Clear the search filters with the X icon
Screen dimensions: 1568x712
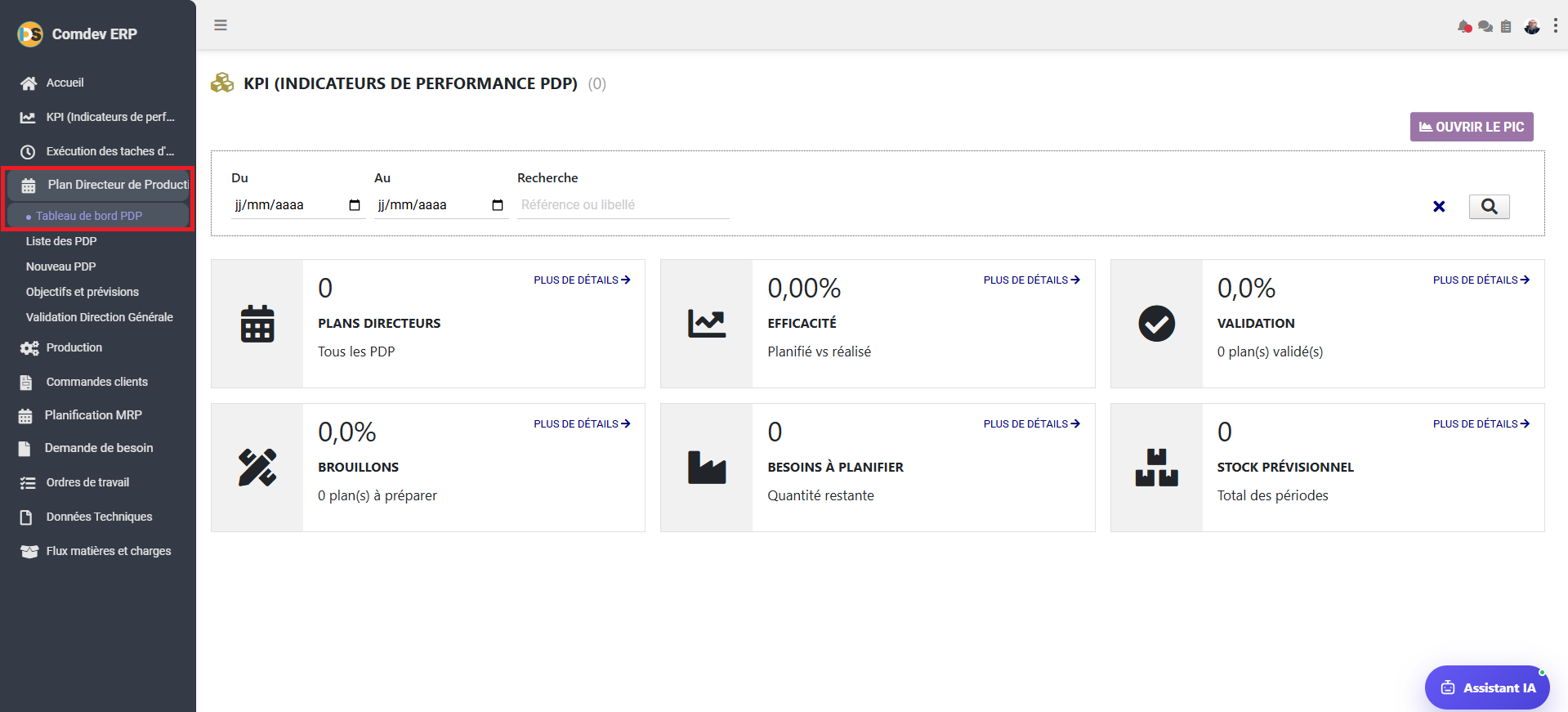(1439, 207)
